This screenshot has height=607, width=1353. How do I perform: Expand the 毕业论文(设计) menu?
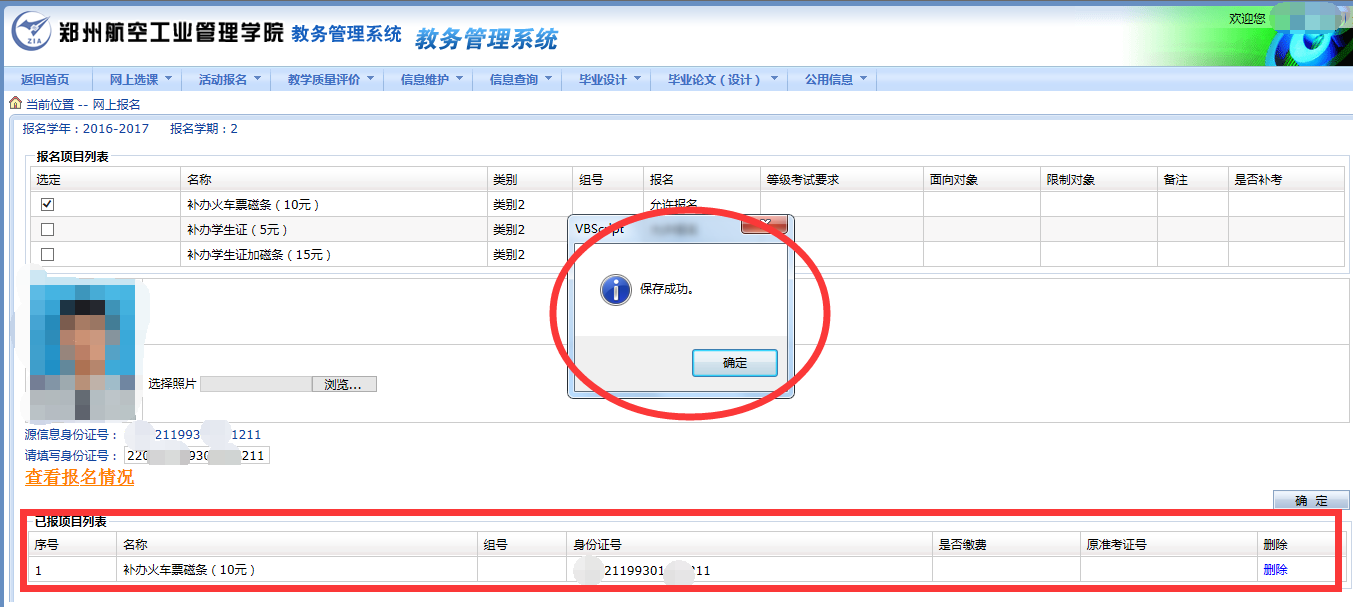(x=719, y=79)
